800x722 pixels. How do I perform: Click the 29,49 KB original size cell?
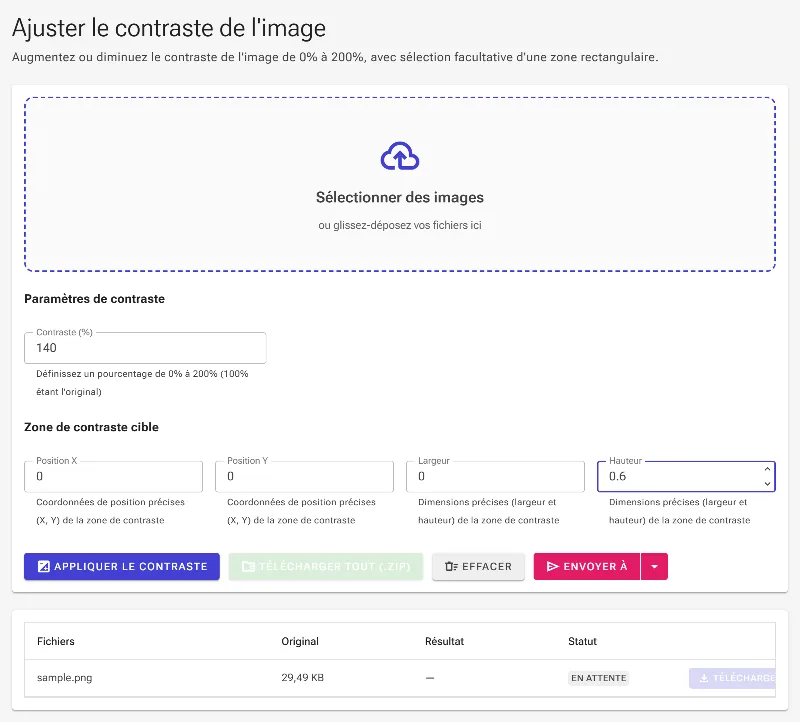[x=302, y=678]
